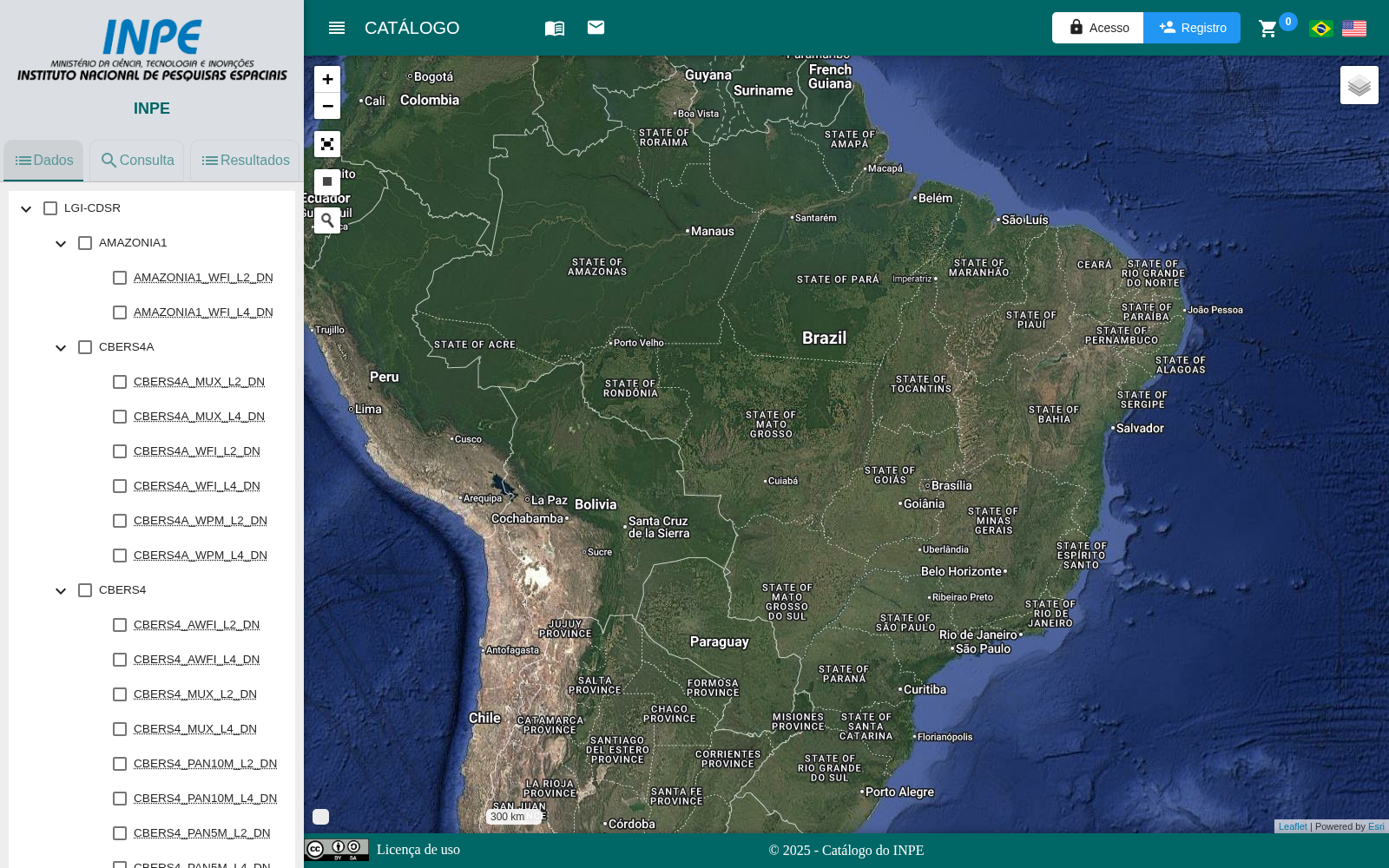The image size is (1389, 868).
Task: Collapse the CBERS4 tree node
Action: [61, 591]
